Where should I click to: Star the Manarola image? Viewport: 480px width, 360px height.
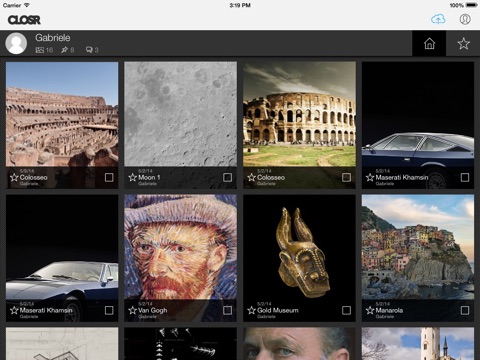coord(370,310)
